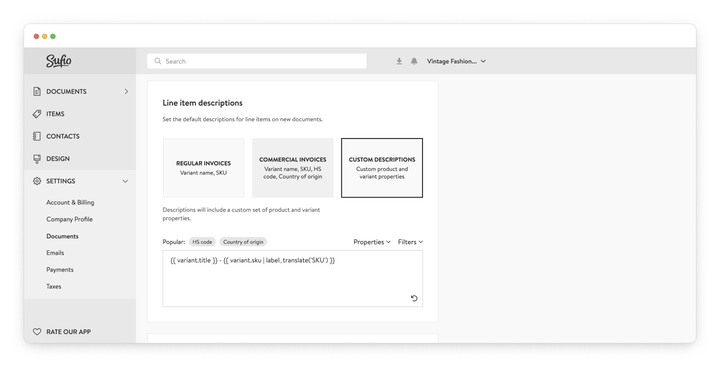This screenshot has height=367, width=720.
Task: Open the Payments settings subpage
Action: coord(60,270)
